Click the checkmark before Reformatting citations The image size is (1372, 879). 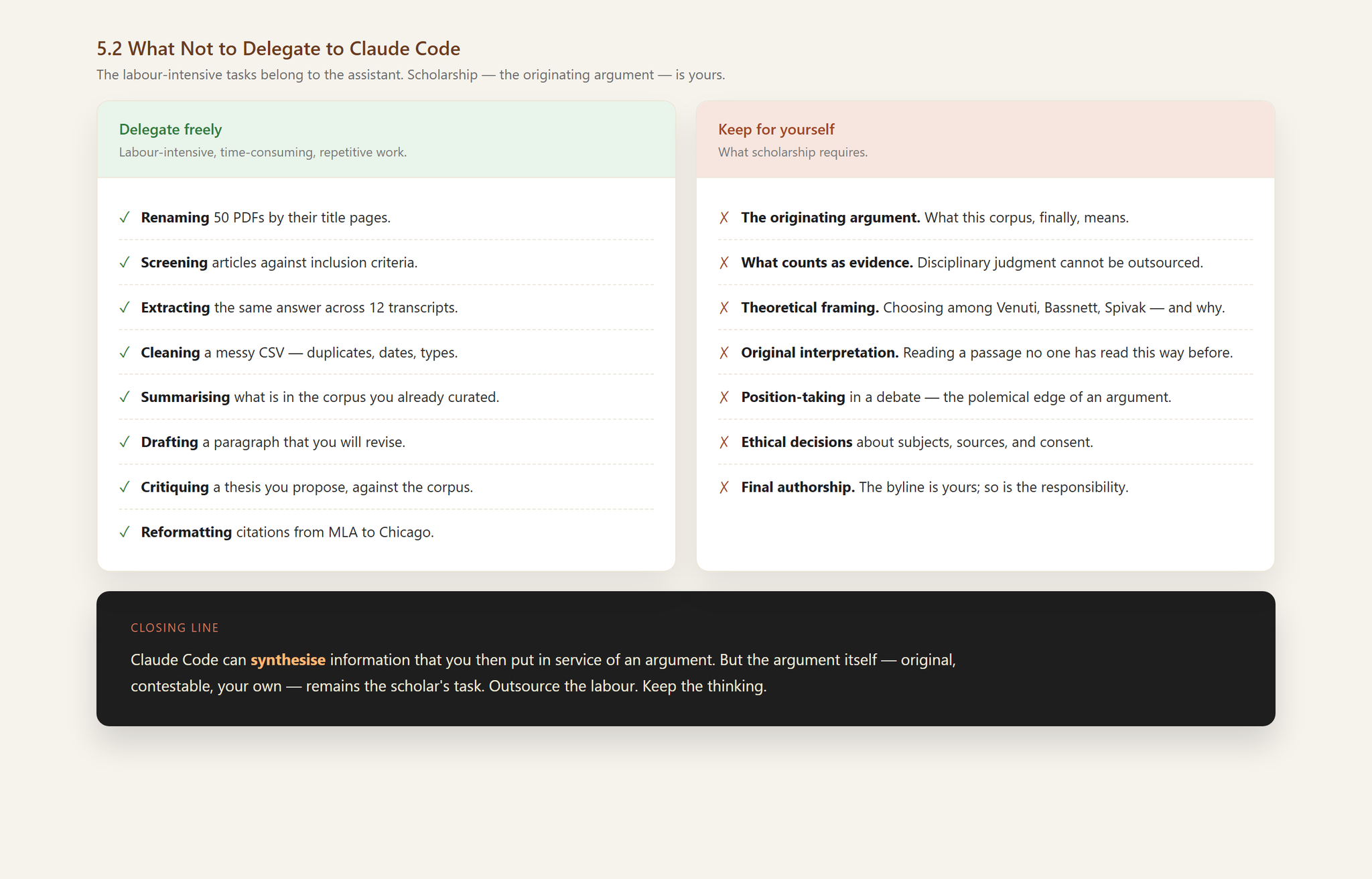125,532
